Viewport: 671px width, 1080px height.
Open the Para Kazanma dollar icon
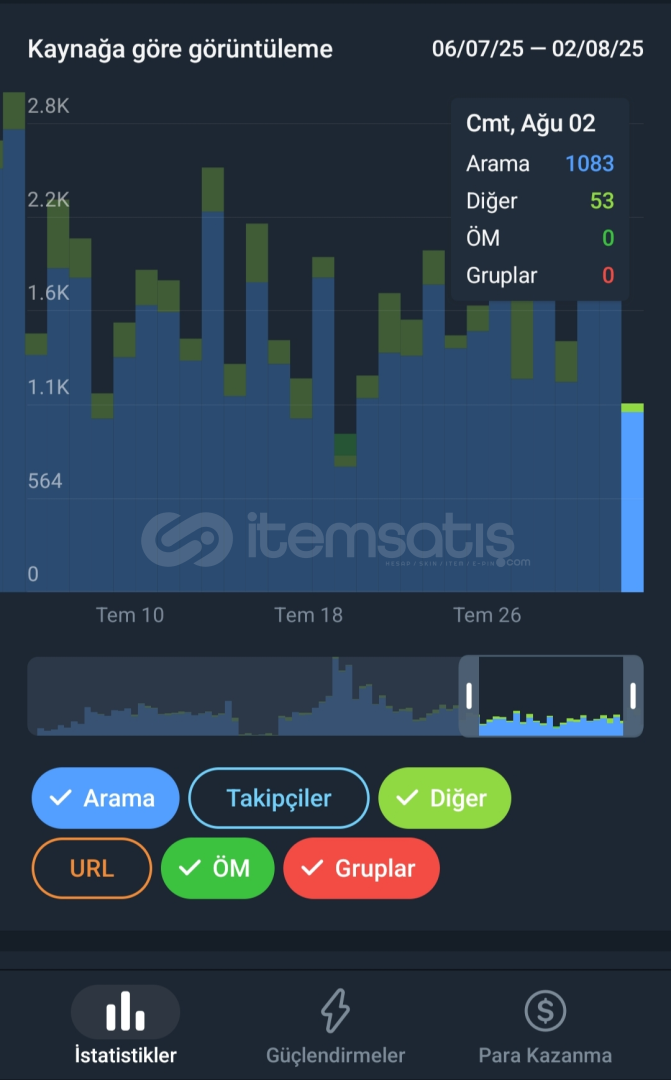545,1011
